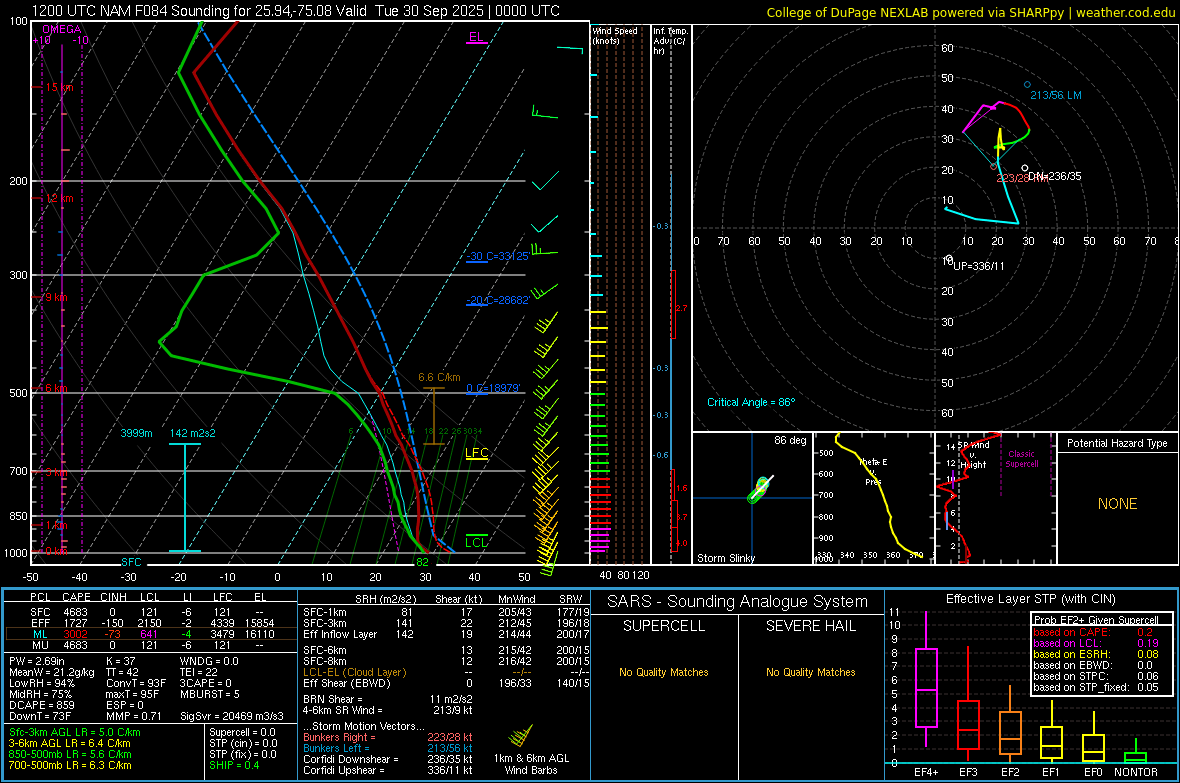
Task: Click the green "Sfc-3km AGL LR = 5.0 C/km" line
Action: tap(75, 733)
